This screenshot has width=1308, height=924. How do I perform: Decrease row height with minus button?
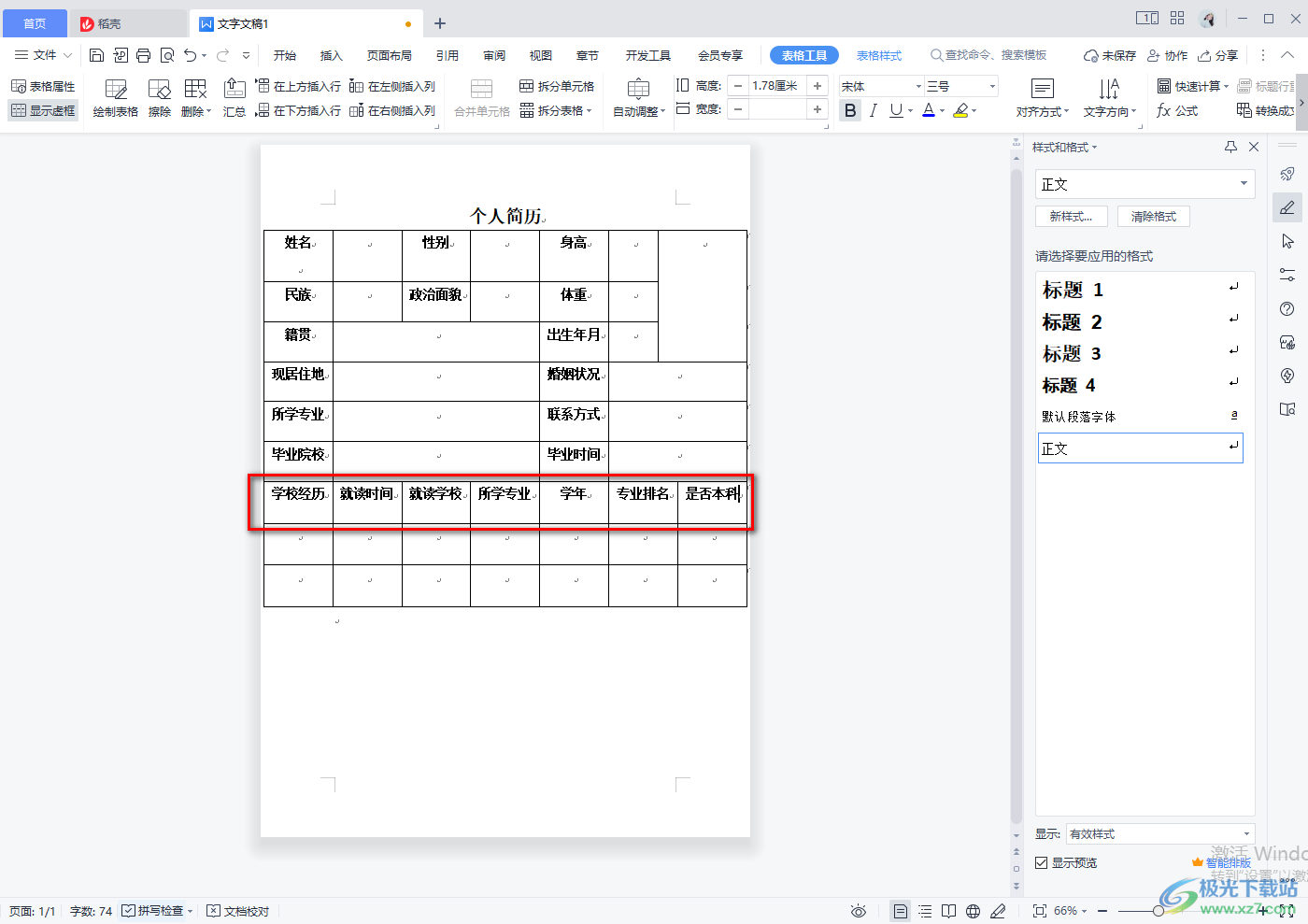738,86
